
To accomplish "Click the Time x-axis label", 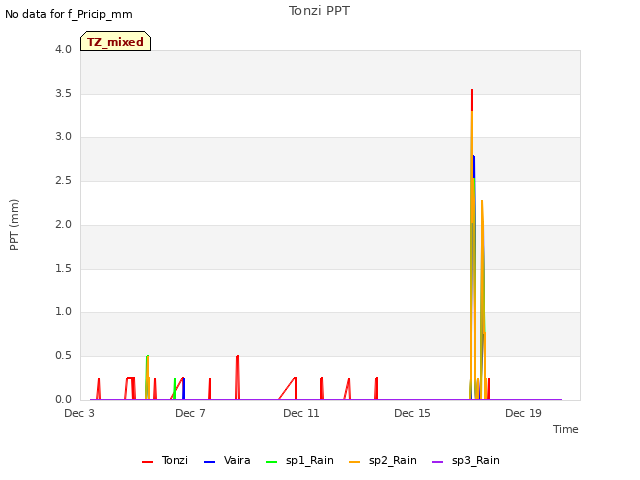I will tap(566, 429).
